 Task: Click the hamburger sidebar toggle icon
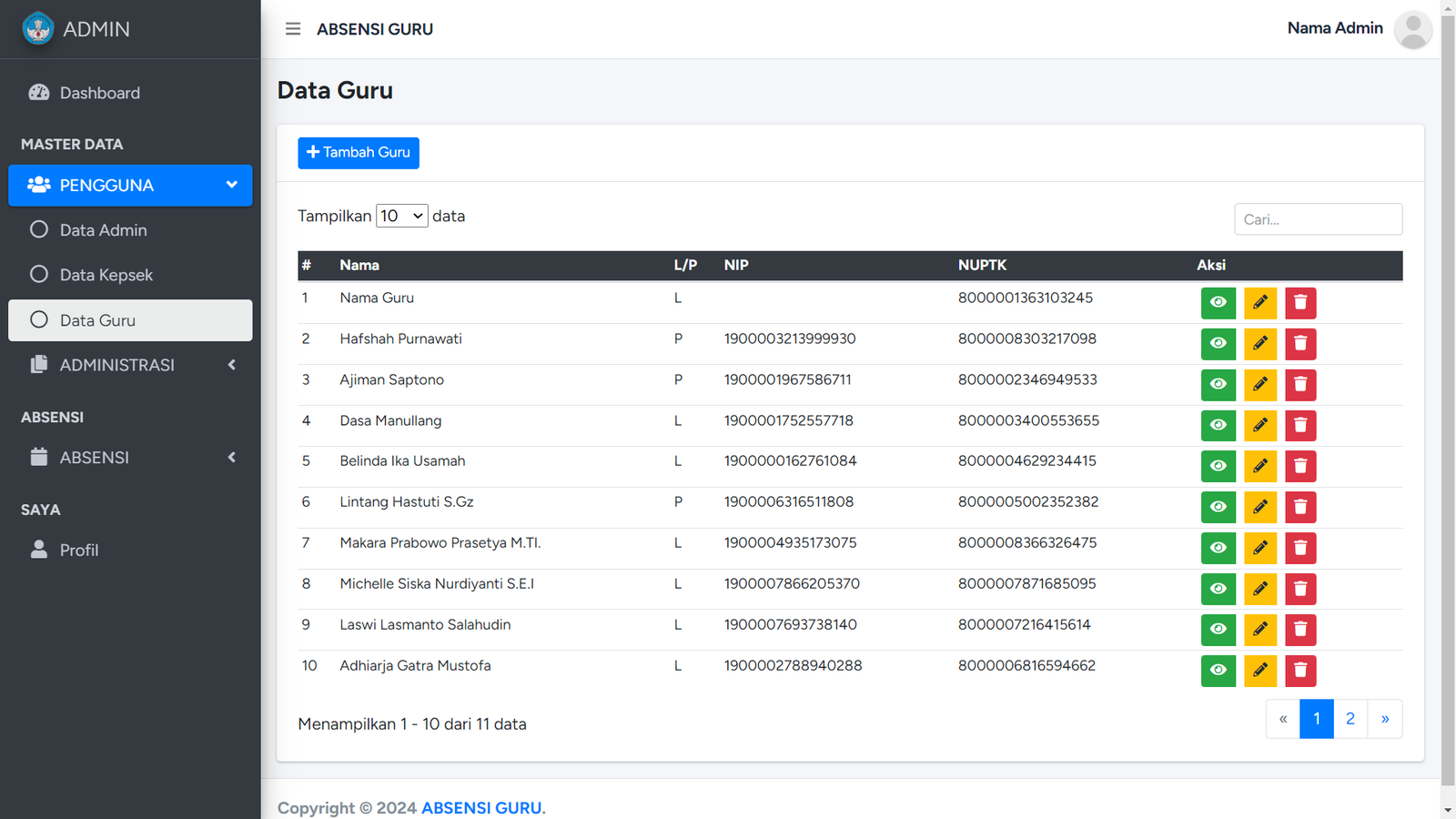click(x=293, y=29)
